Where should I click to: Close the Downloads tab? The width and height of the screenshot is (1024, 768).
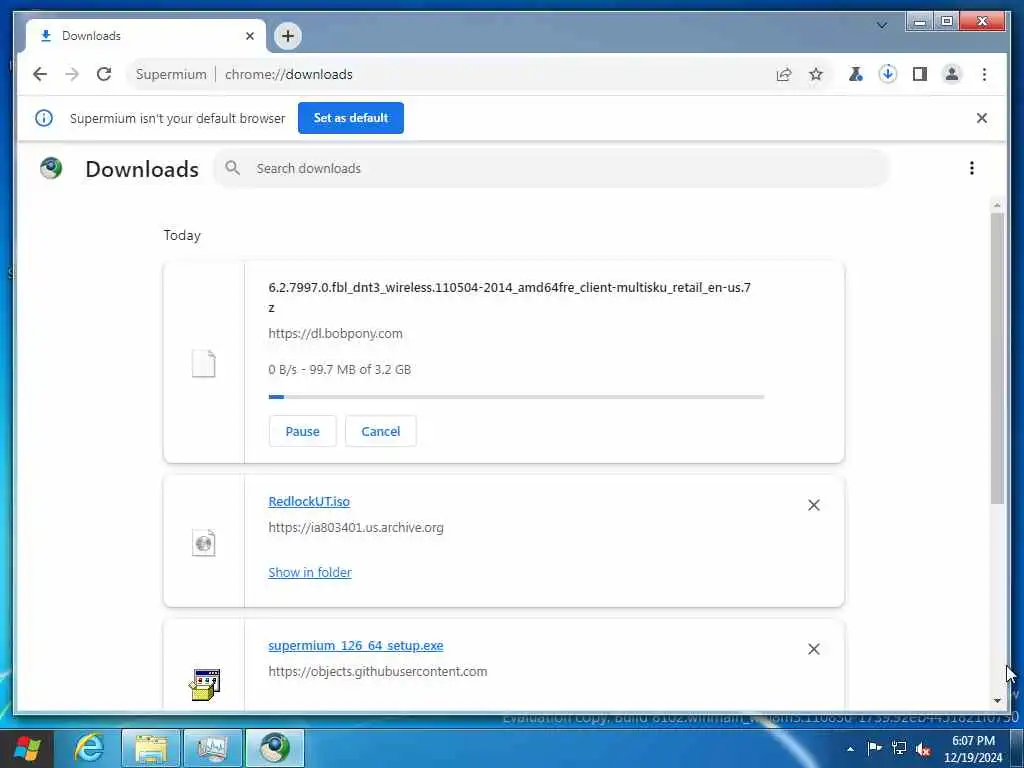pyautogui.click(x=249, y=36)
